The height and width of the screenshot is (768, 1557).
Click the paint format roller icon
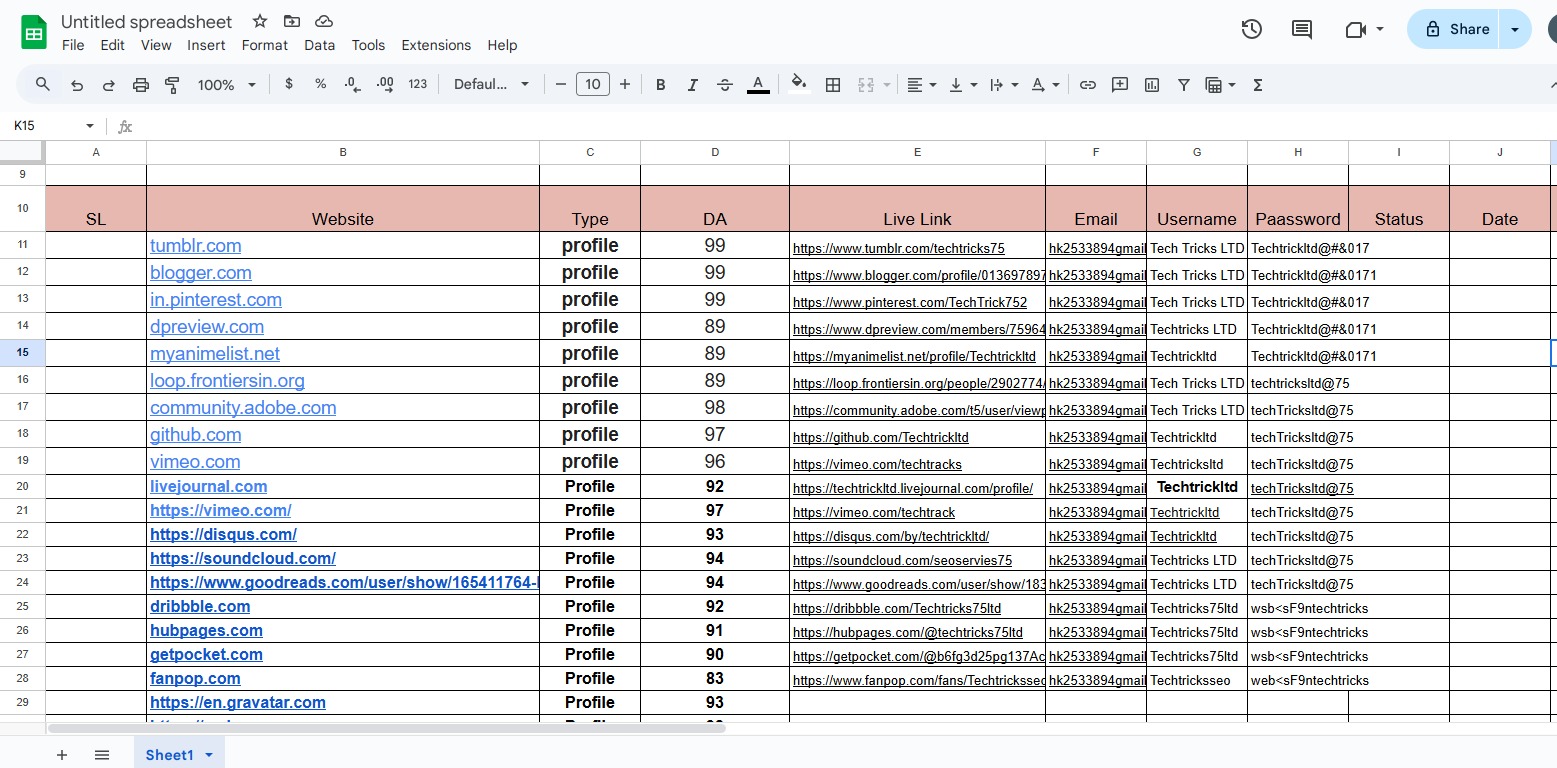[172, 85]
